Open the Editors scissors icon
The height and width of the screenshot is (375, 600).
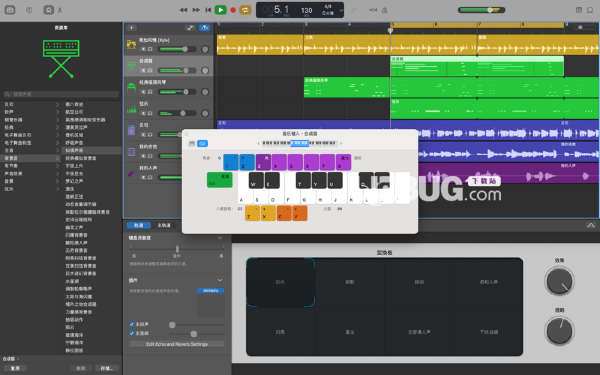click(60, 10)
